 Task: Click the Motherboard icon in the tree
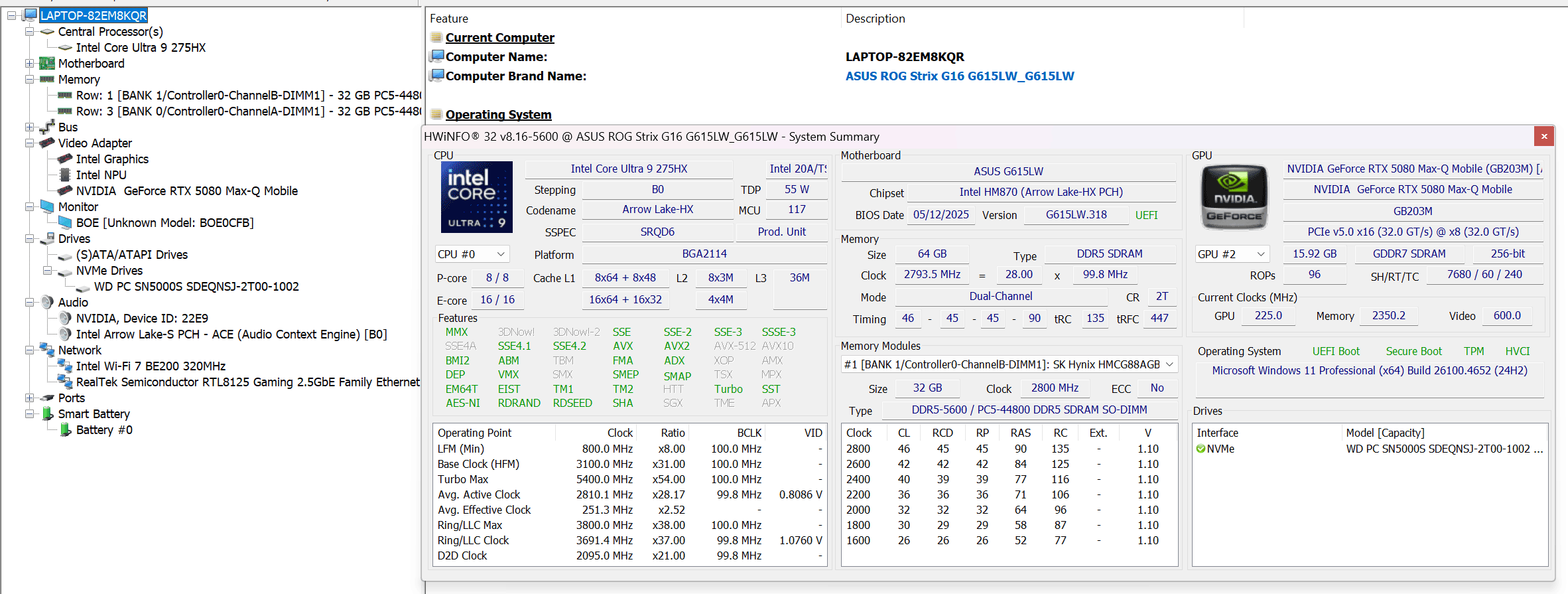click(47, 64)
